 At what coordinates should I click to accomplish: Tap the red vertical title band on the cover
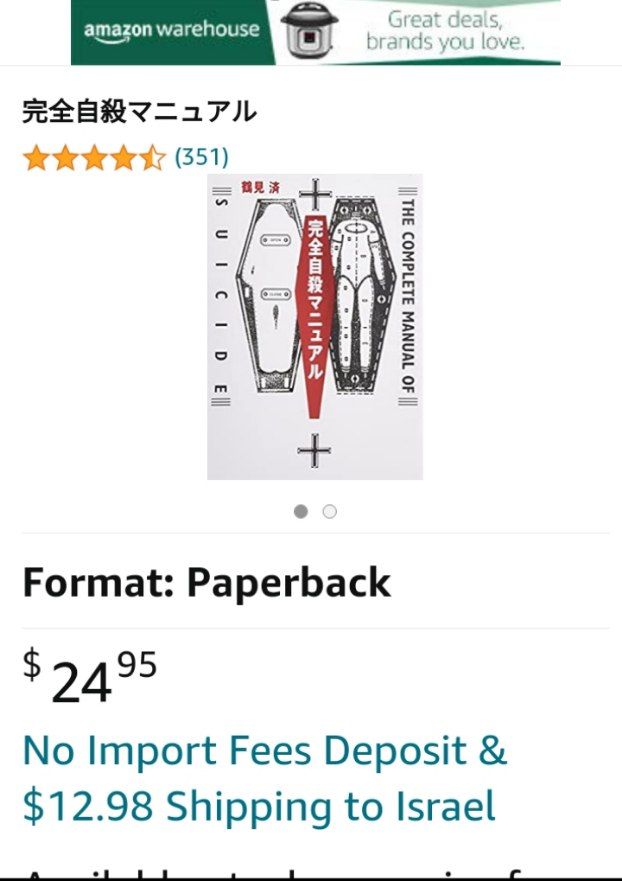[x=316, y=316]
